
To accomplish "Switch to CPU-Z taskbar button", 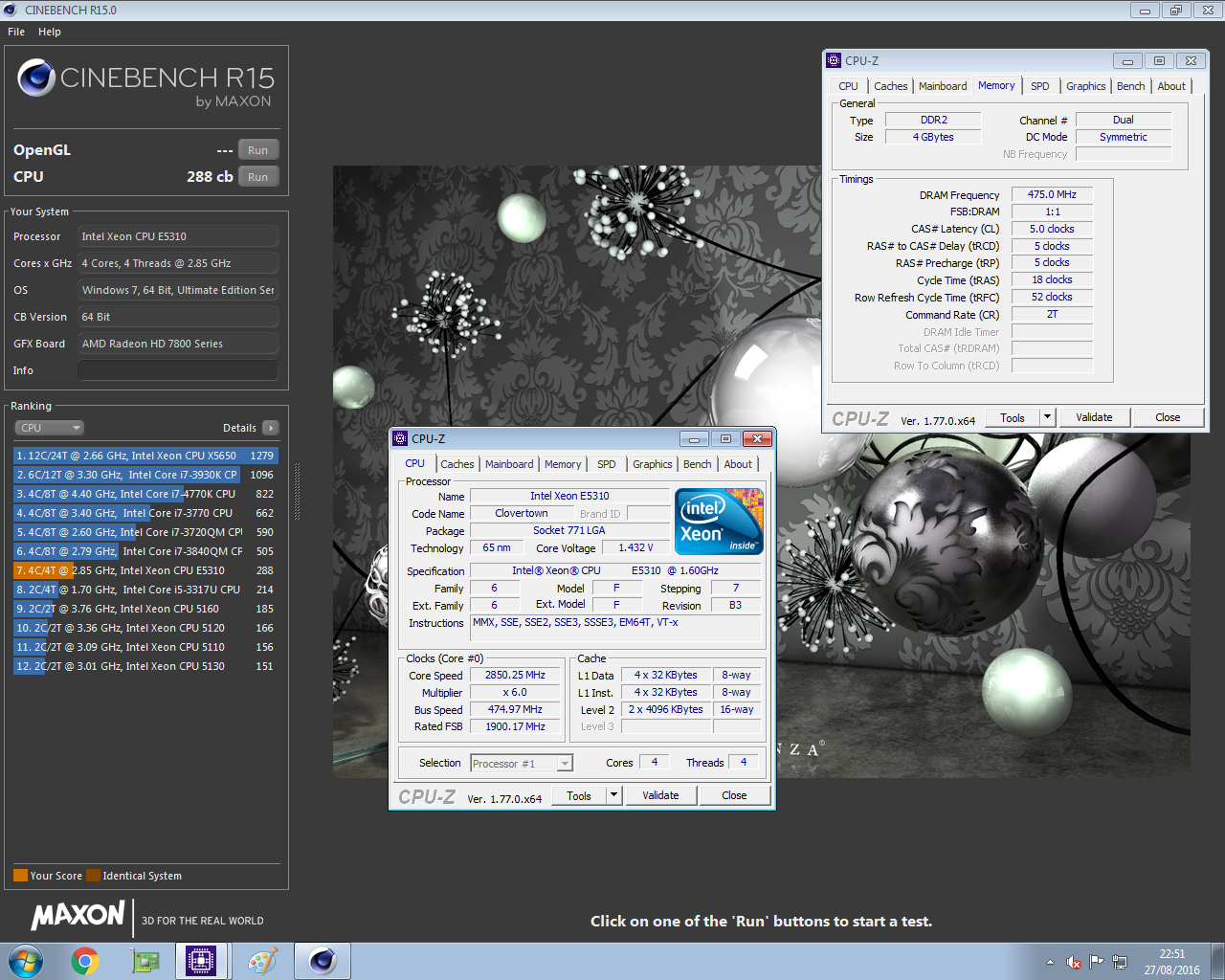I will (x=202, y=961).
